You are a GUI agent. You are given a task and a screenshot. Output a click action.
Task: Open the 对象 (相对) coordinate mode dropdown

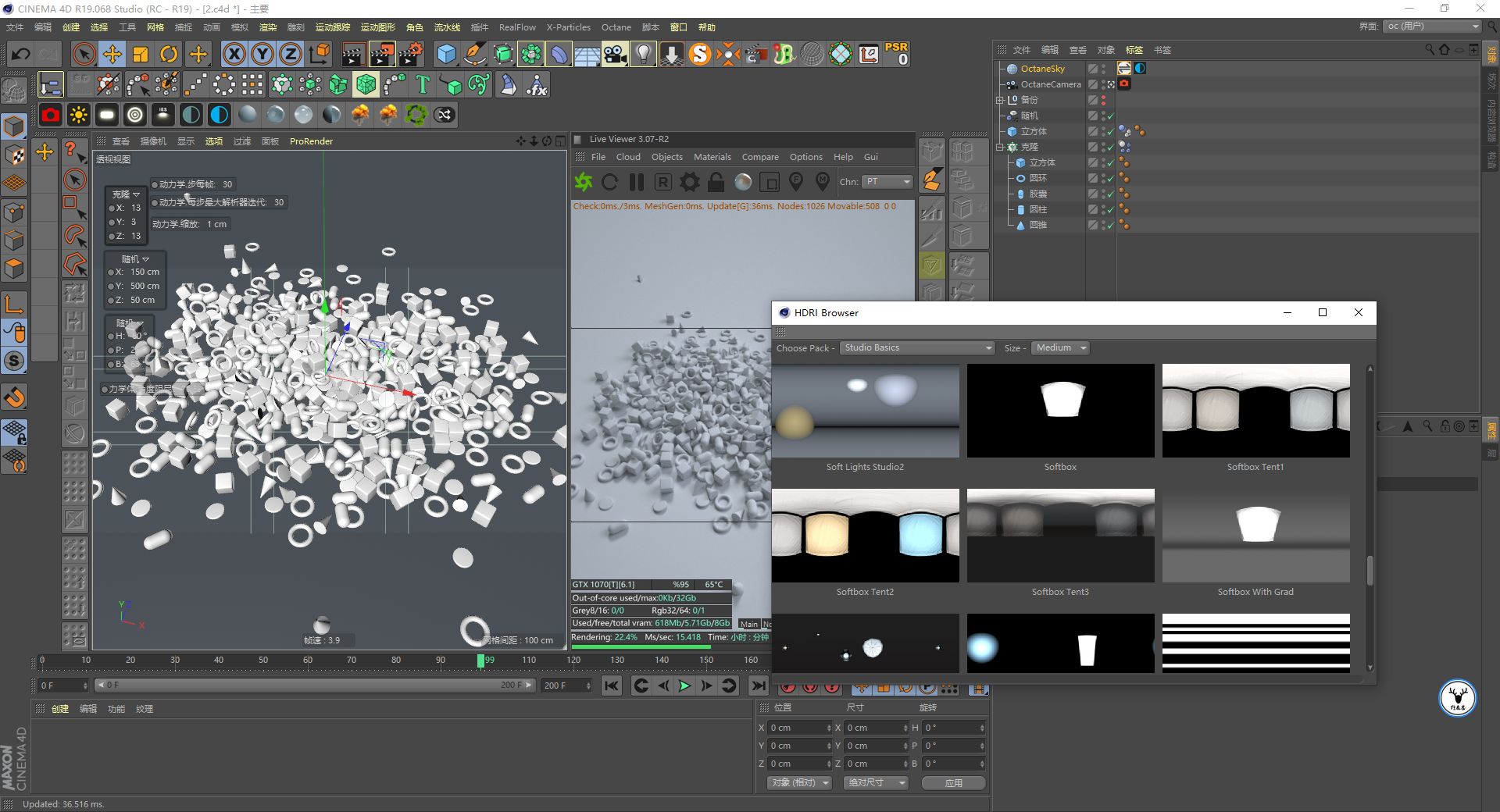(x=800, y=782)
